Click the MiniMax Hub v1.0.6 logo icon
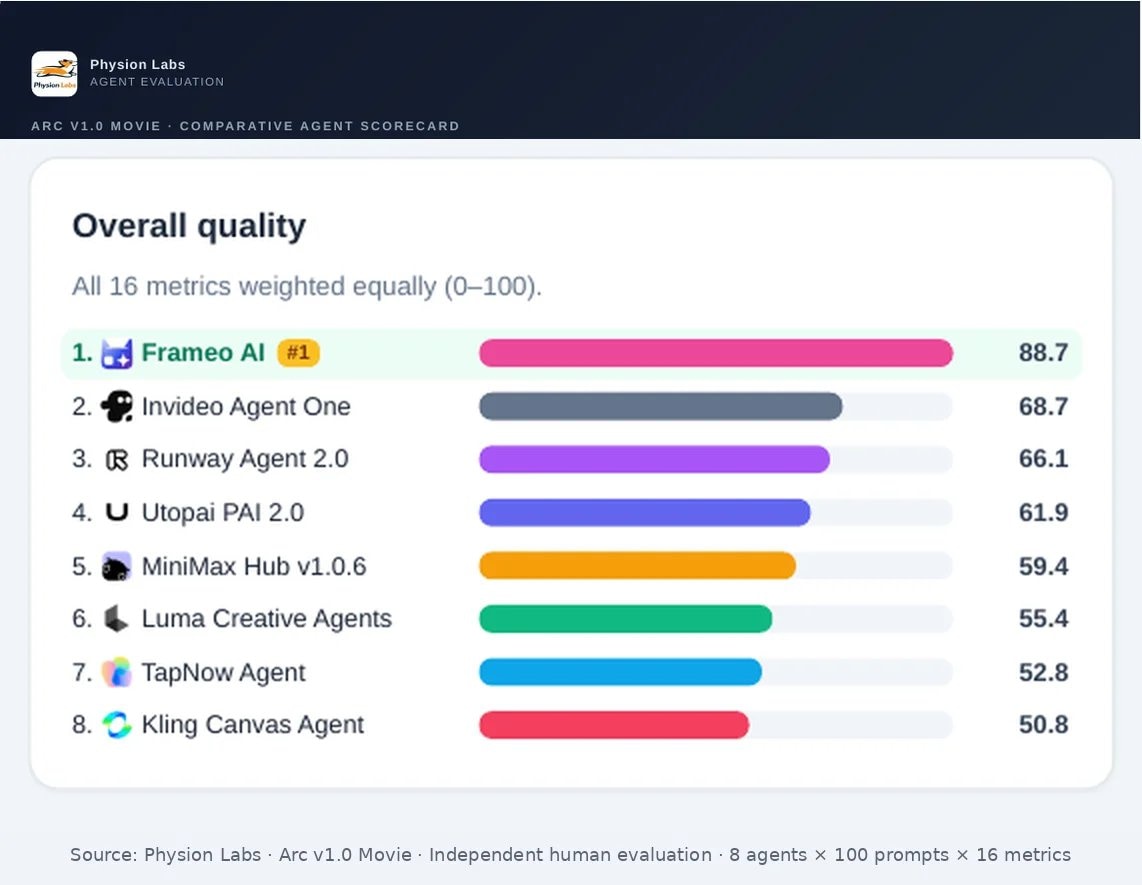 pyautogui.click(x=117, y=566)
